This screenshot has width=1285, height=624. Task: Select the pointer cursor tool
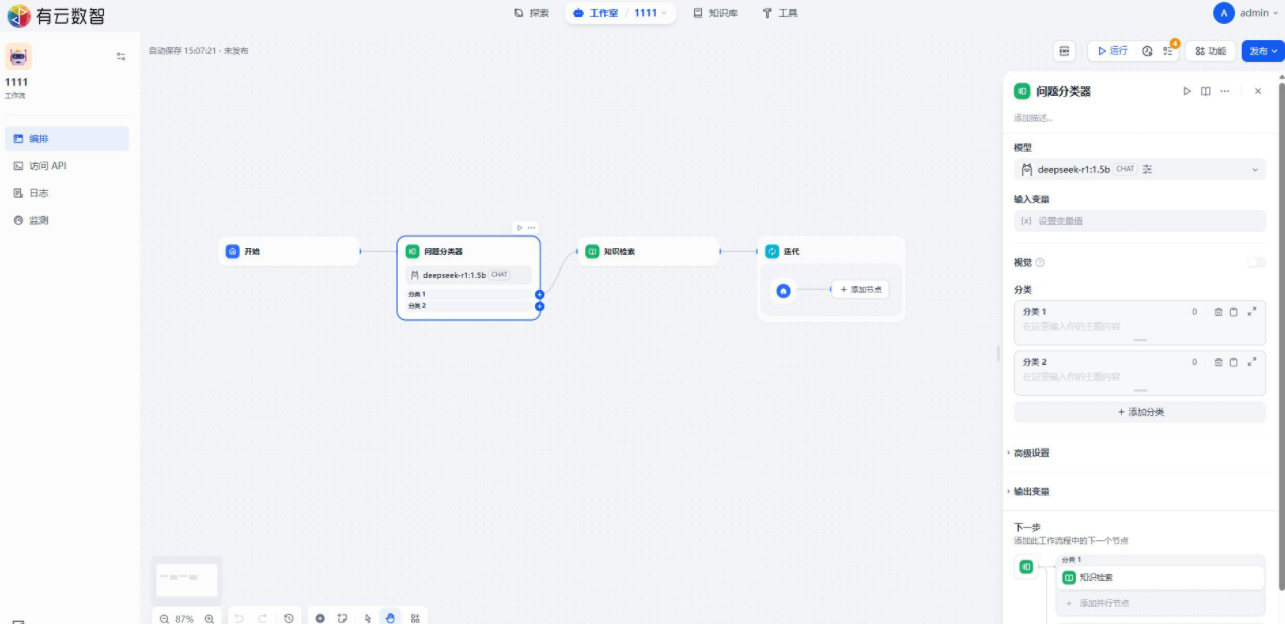pos(367,618)
